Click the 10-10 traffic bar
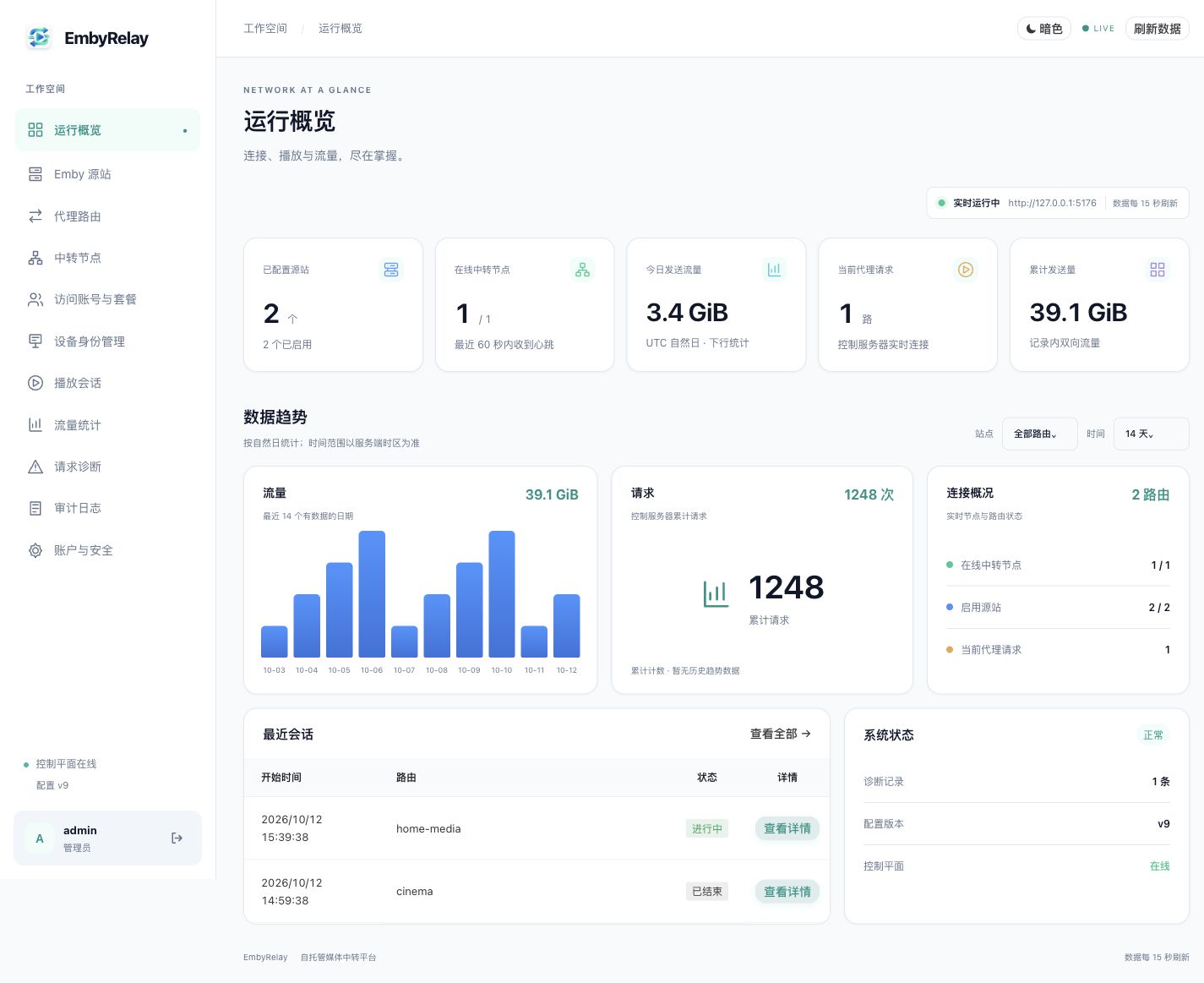The width and height of the screenshot is (1204, 983). pos(502,594)
